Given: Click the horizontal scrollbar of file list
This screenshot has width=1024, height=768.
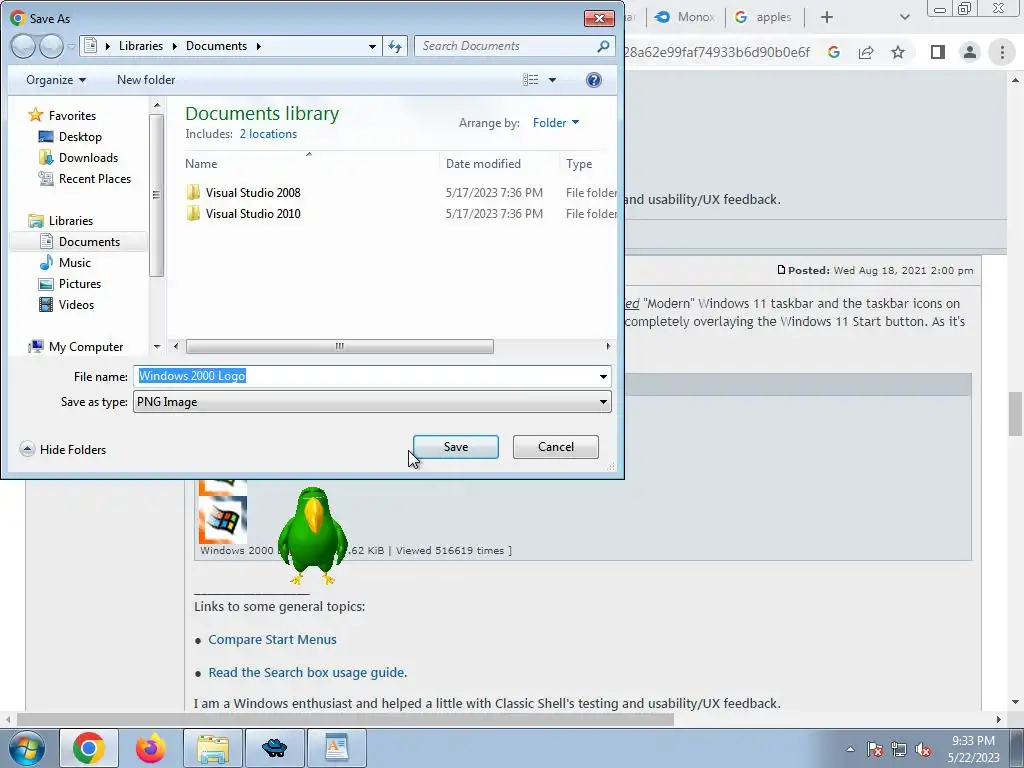Looking at the screenshot, I should coord(340,346).
